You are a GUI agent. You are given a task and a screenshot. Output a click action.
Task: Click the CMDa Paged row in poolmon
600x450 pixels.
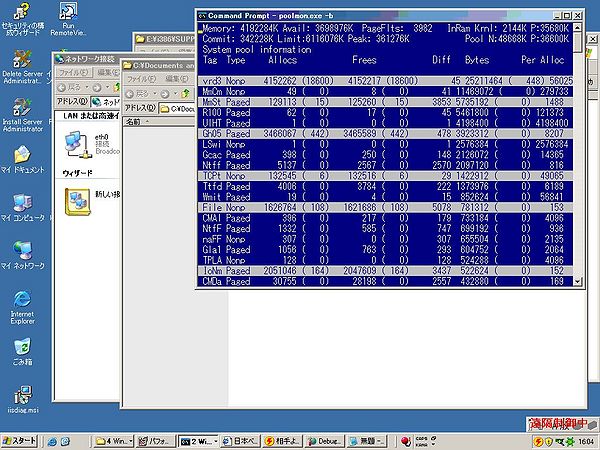[385, 281]
